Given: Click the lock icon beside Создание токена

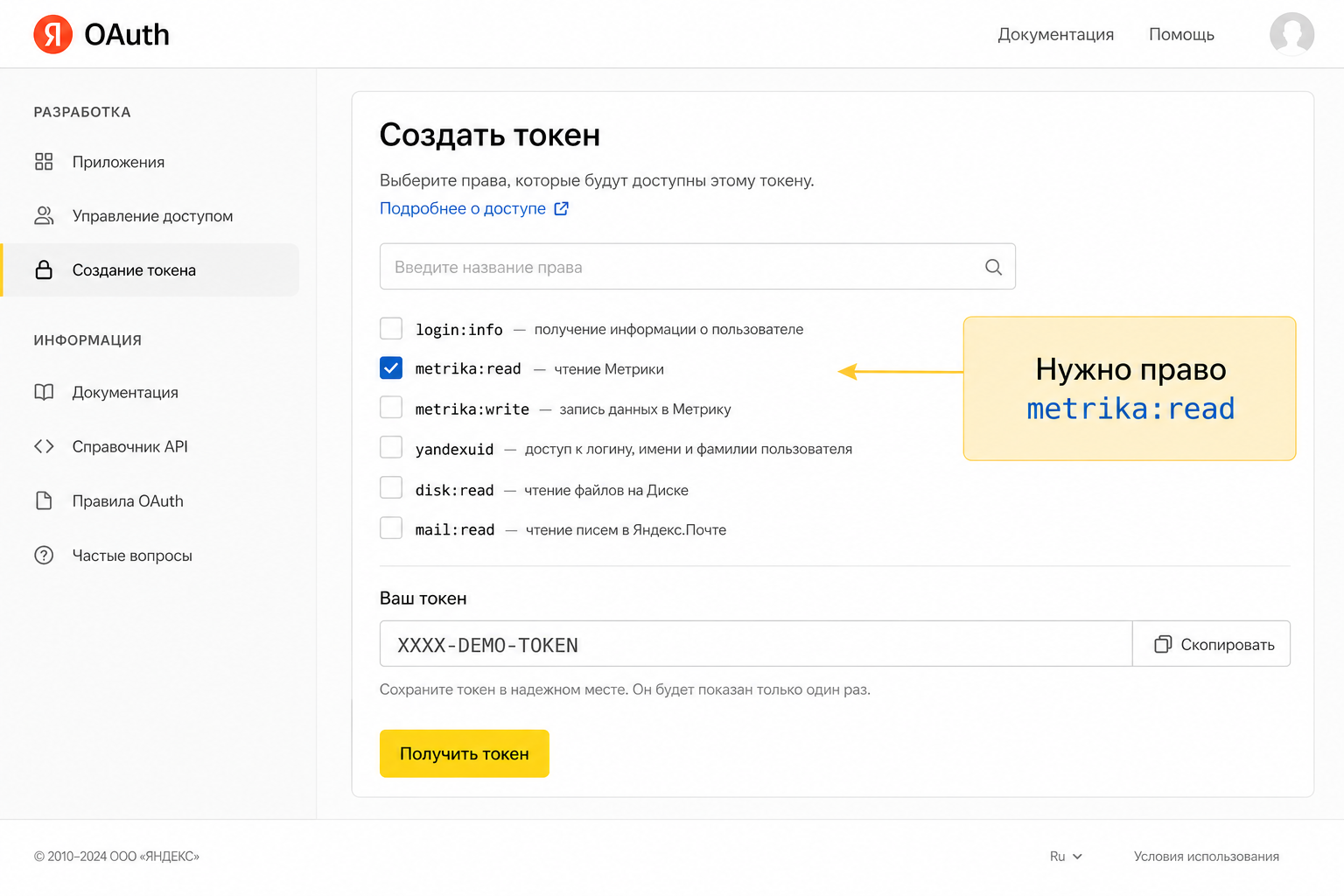Looking at the screenshot, I should pyautogui.click(x=44, y=269).
